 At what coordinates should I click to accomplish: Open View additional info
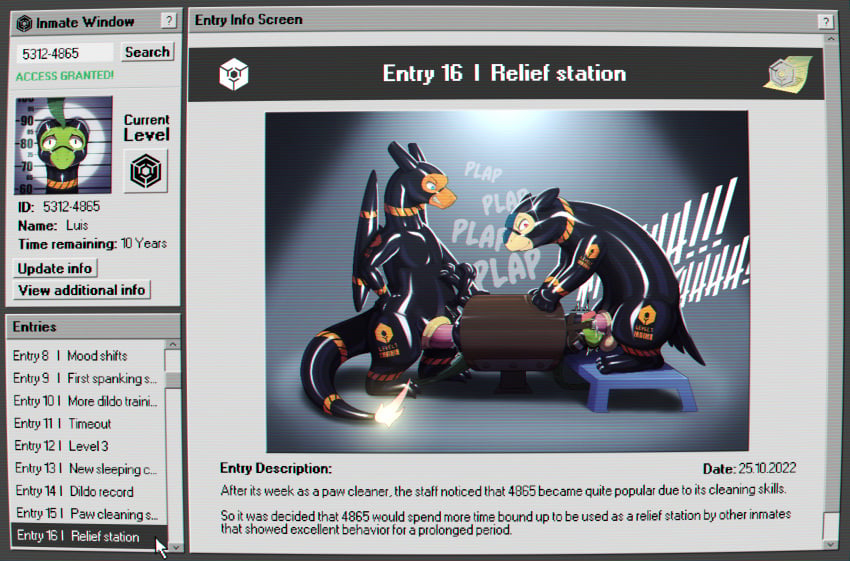click(82, 290)
